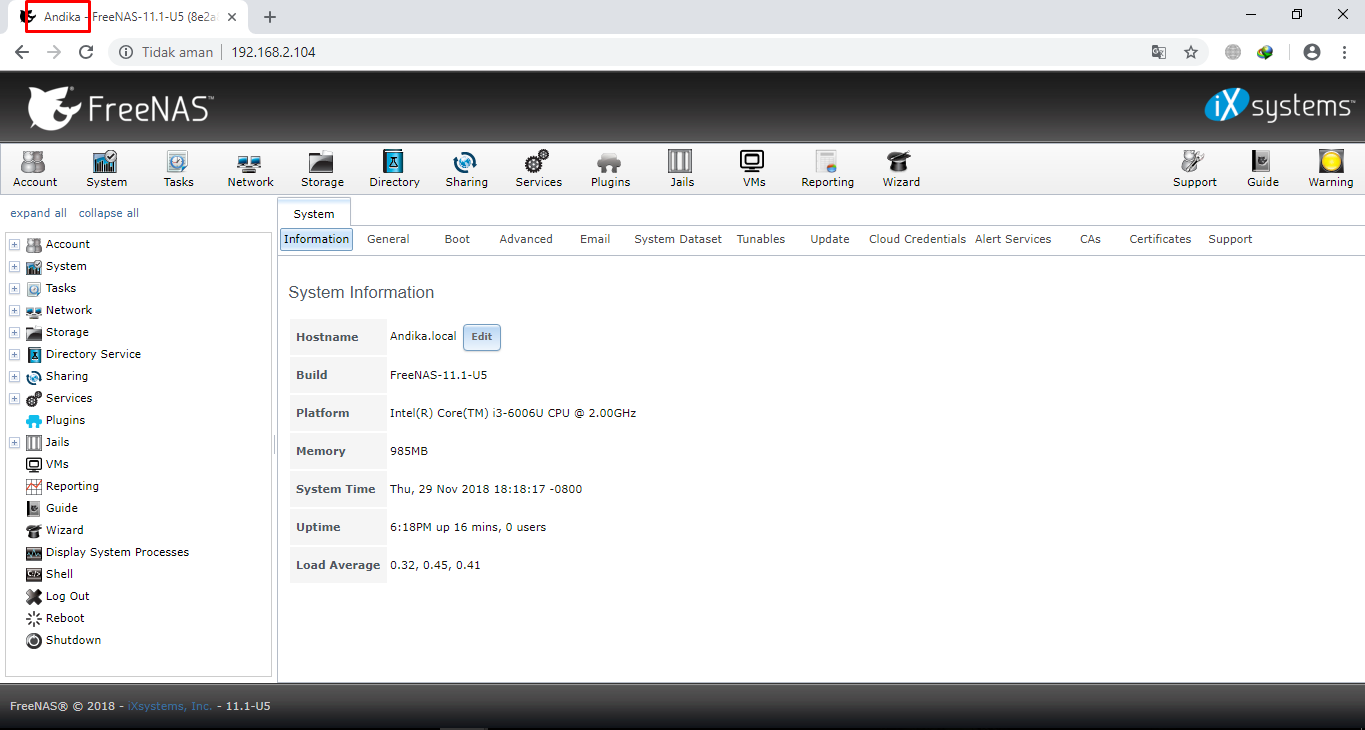Open Tasks toolbar icon

pos(178,169)
